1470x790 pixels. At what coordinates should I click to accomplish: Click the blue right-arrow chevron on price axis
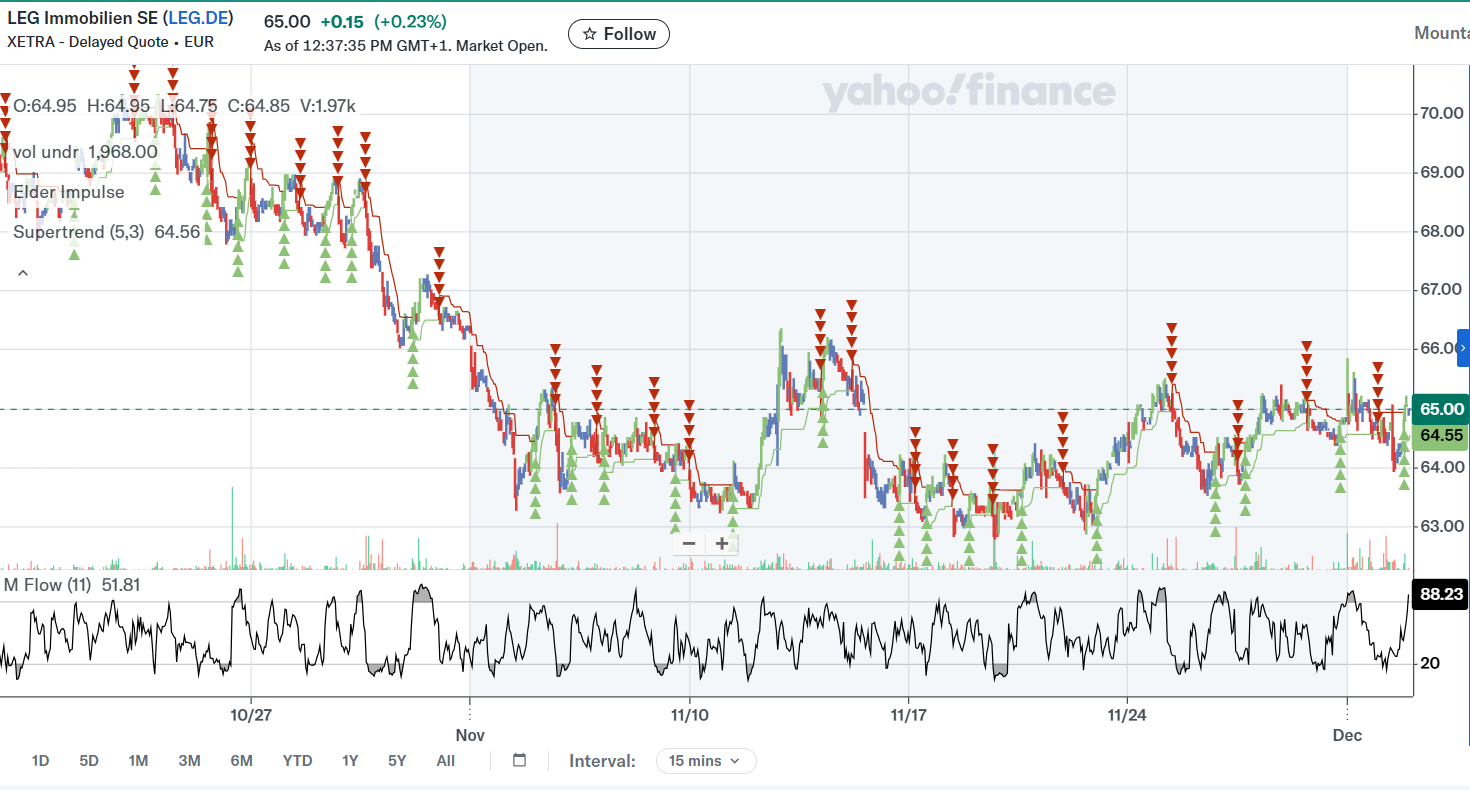(1463, 347)
